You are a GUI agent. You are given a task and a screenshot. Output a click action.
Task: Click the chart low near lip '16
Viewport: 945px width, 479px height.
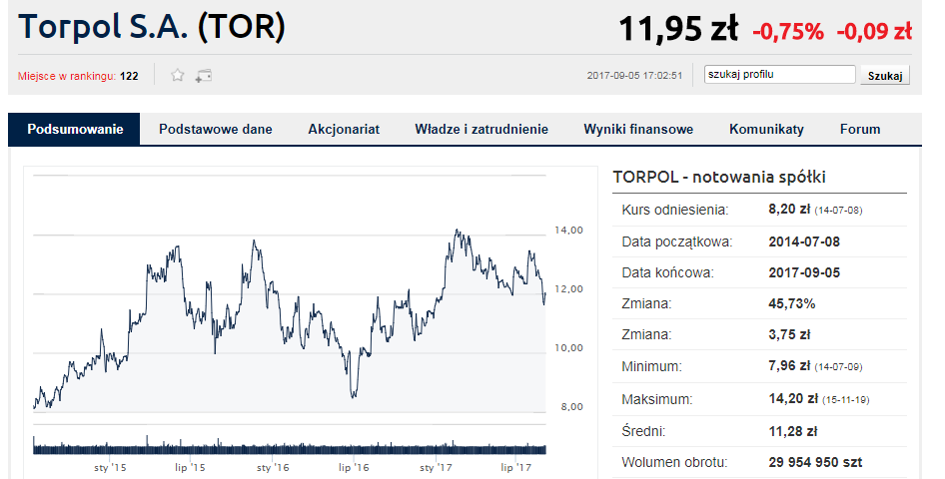(353, 395)
